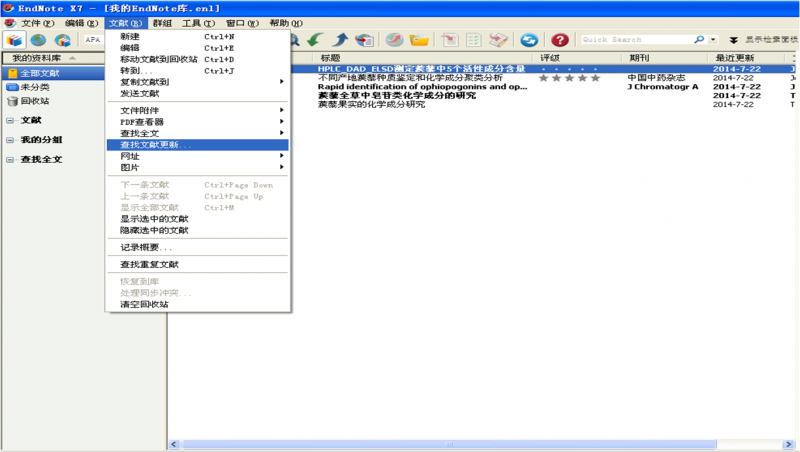Image resolution: width=800 pixels, height=452 pixels.
Task: Collapse the 我的分组 group set
Action: (10, 140)
